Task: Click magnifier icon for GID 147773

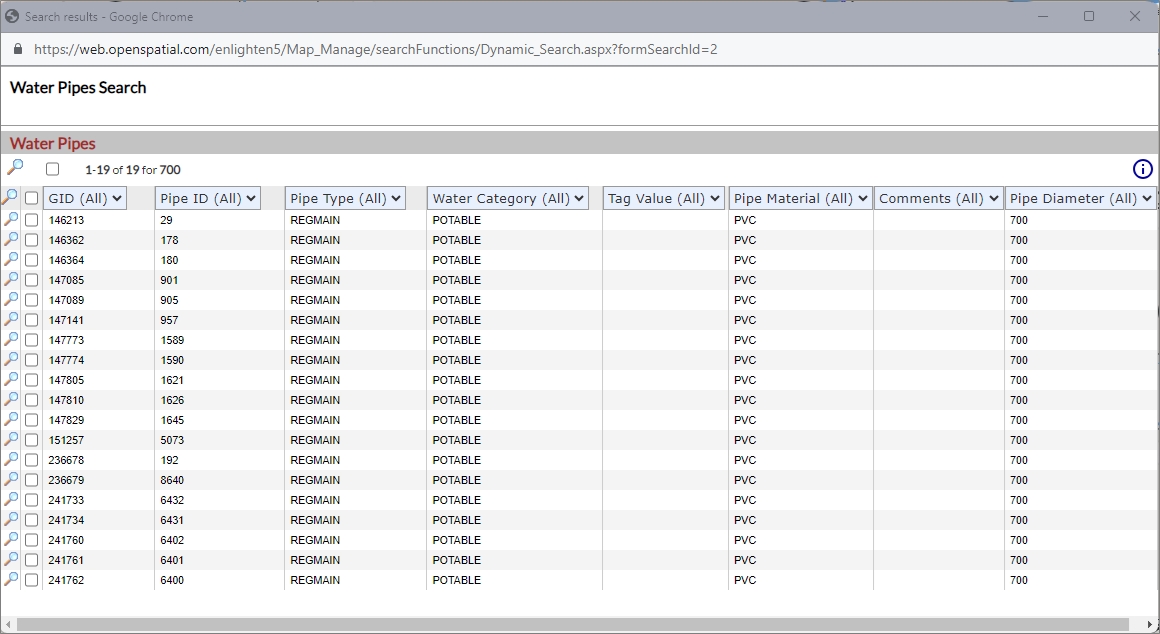Action: [11, 339]
